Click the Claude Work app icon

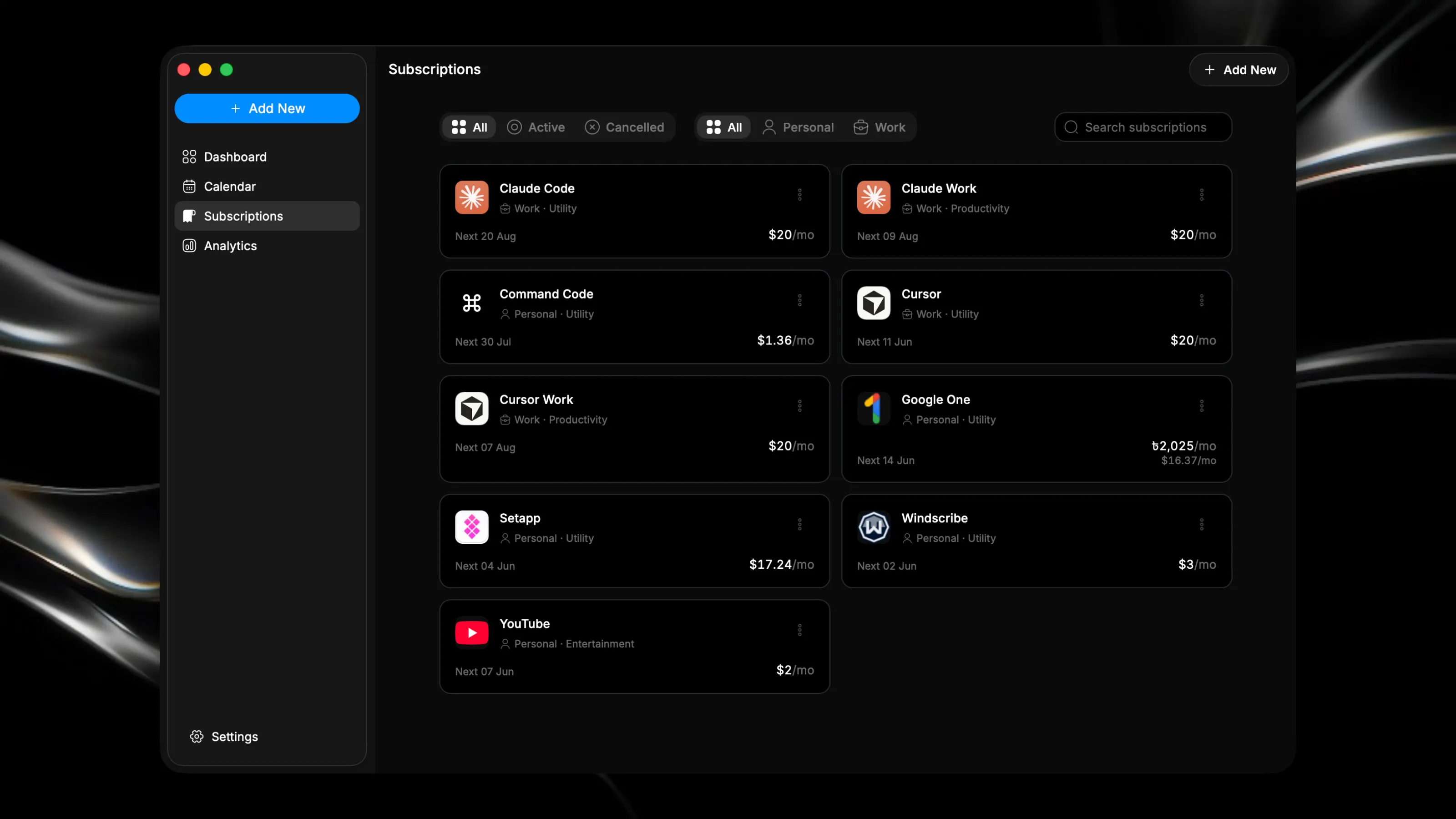[873, 197]
